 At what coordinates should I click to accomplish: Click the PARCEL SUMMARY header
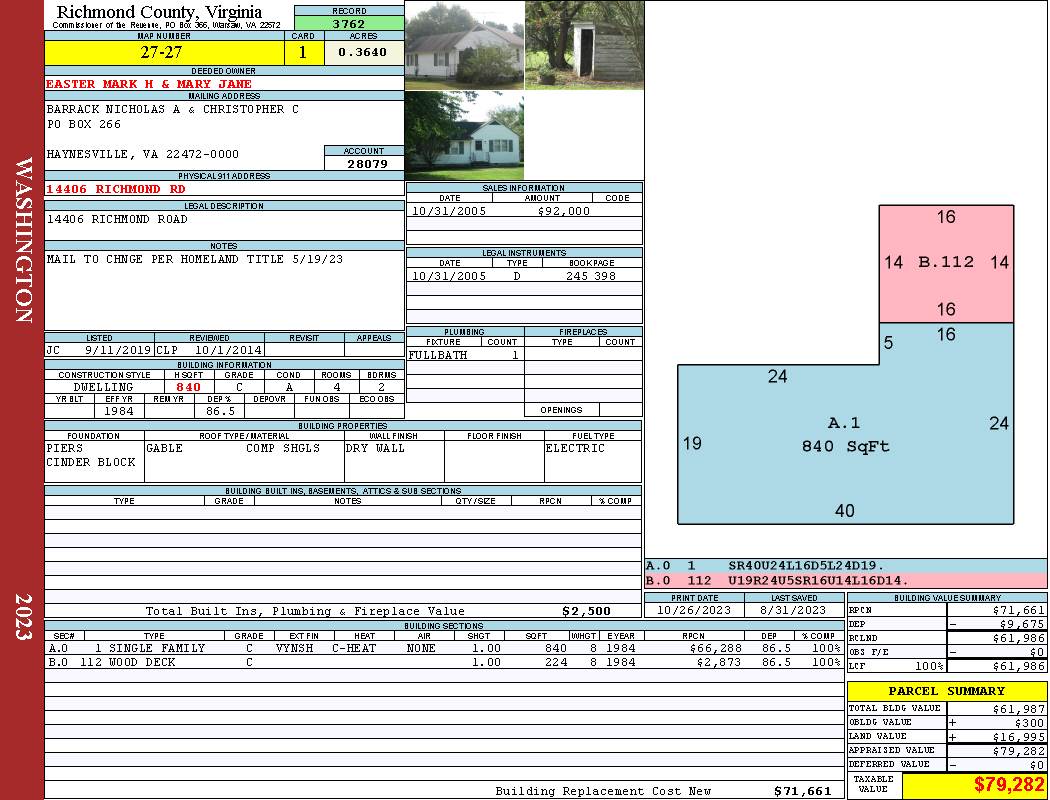pyautogui.click(x=947, y=691)
